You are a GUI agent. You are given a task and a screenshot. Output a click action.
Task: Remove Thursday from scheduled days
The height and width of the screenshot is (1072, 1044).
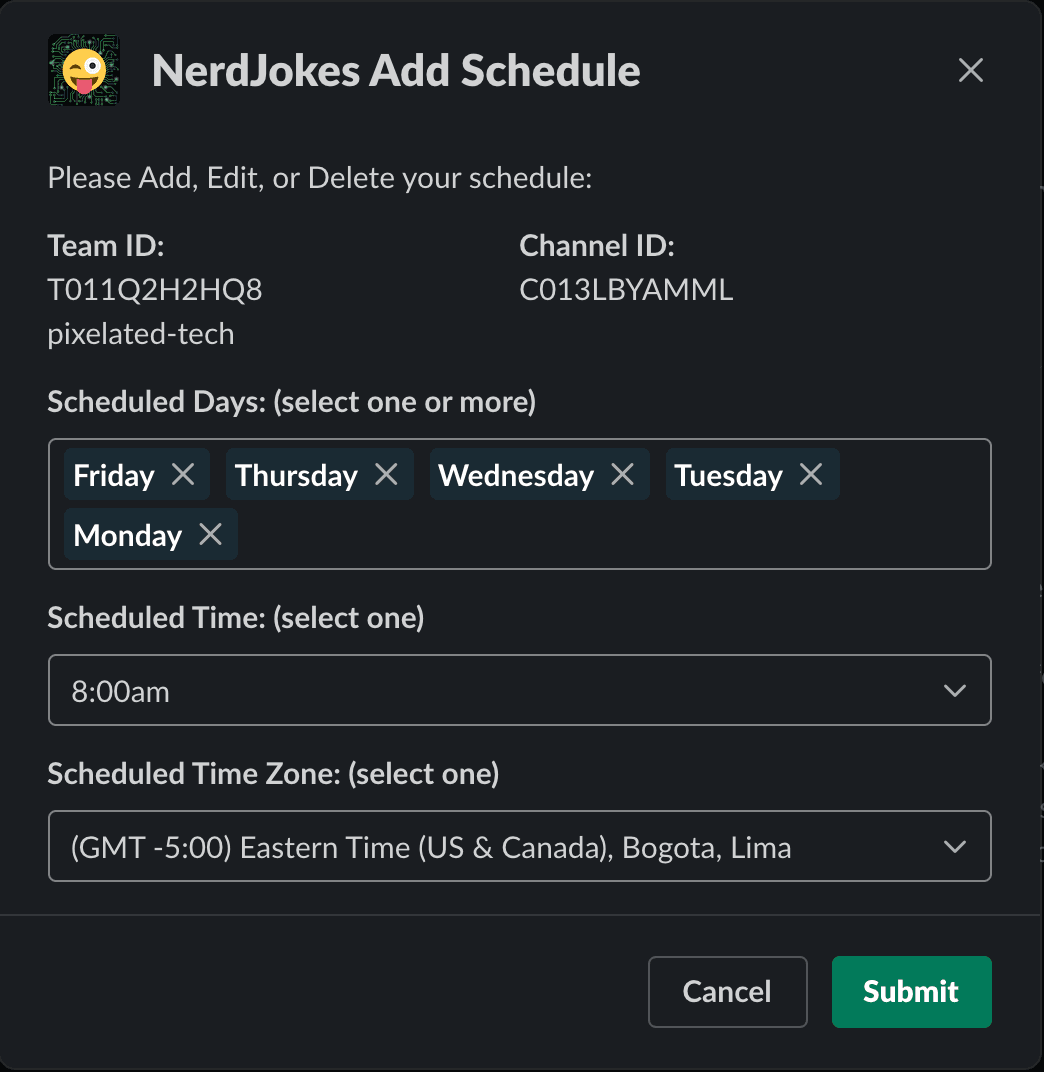[386, 475]
